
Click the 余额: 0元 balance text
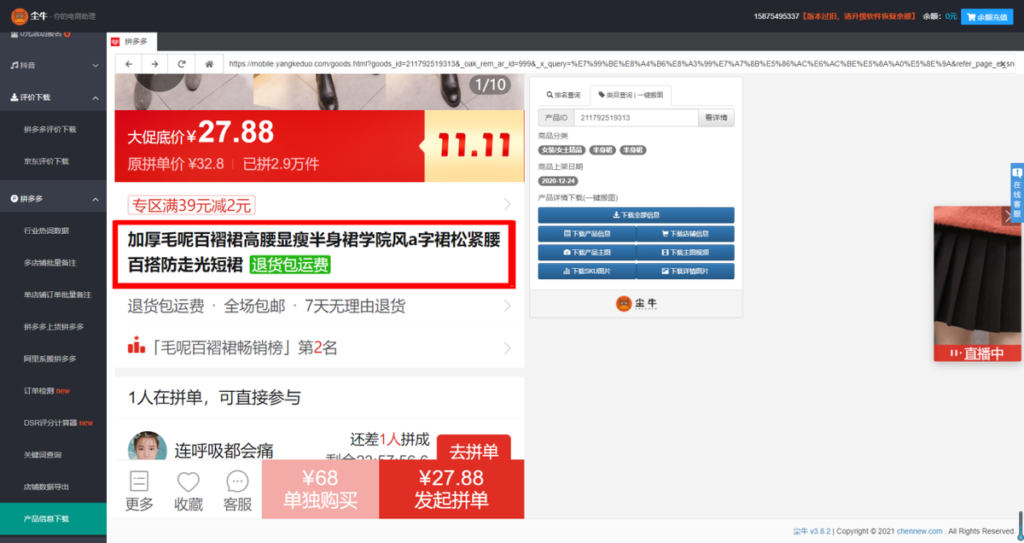[940, 16]
